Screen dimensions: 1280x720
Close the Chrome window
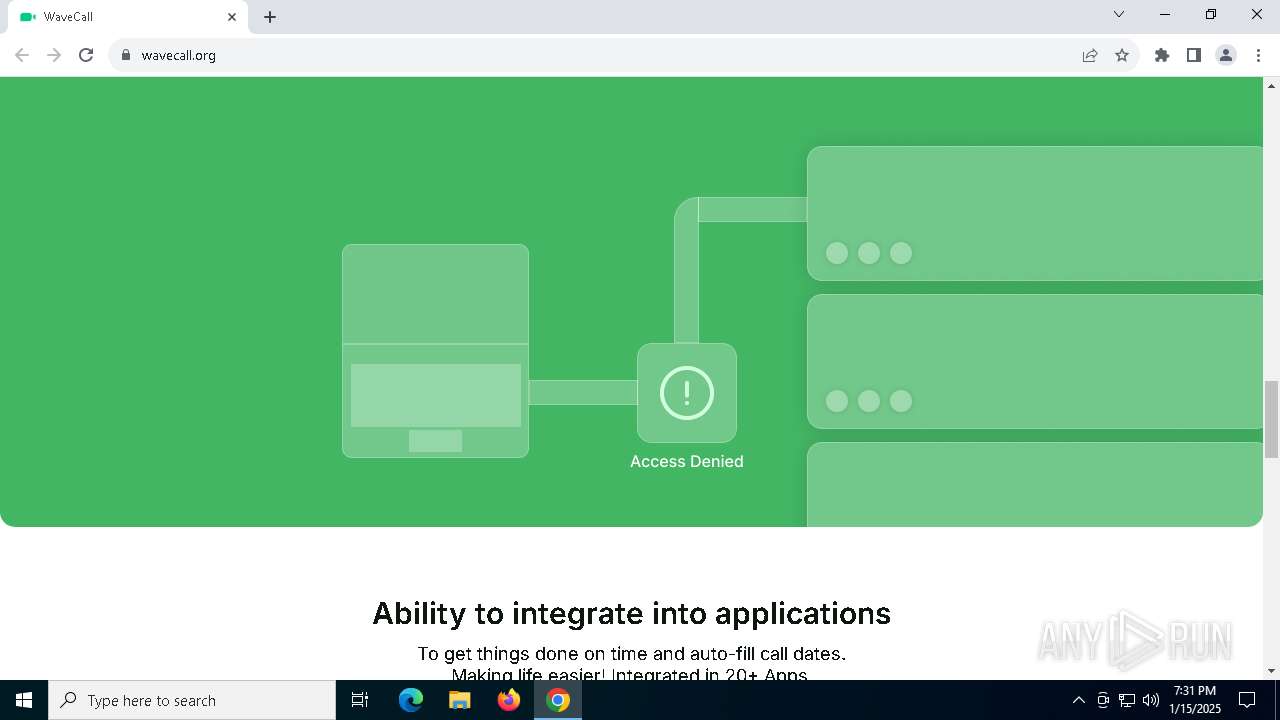[x=1257, y=14]
